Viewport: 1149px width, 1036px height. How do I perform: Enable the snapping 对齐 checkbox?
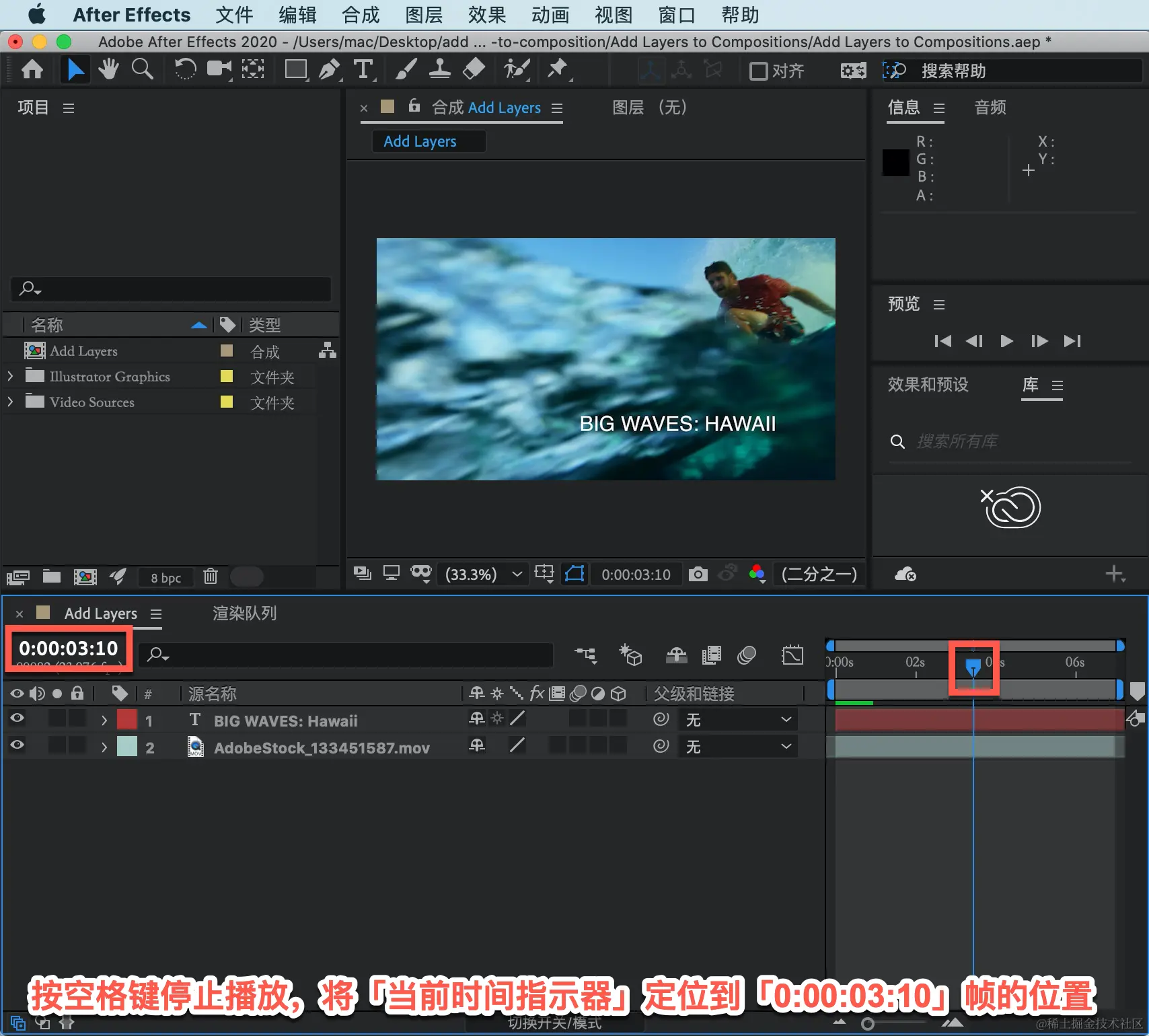coord(759,71)
